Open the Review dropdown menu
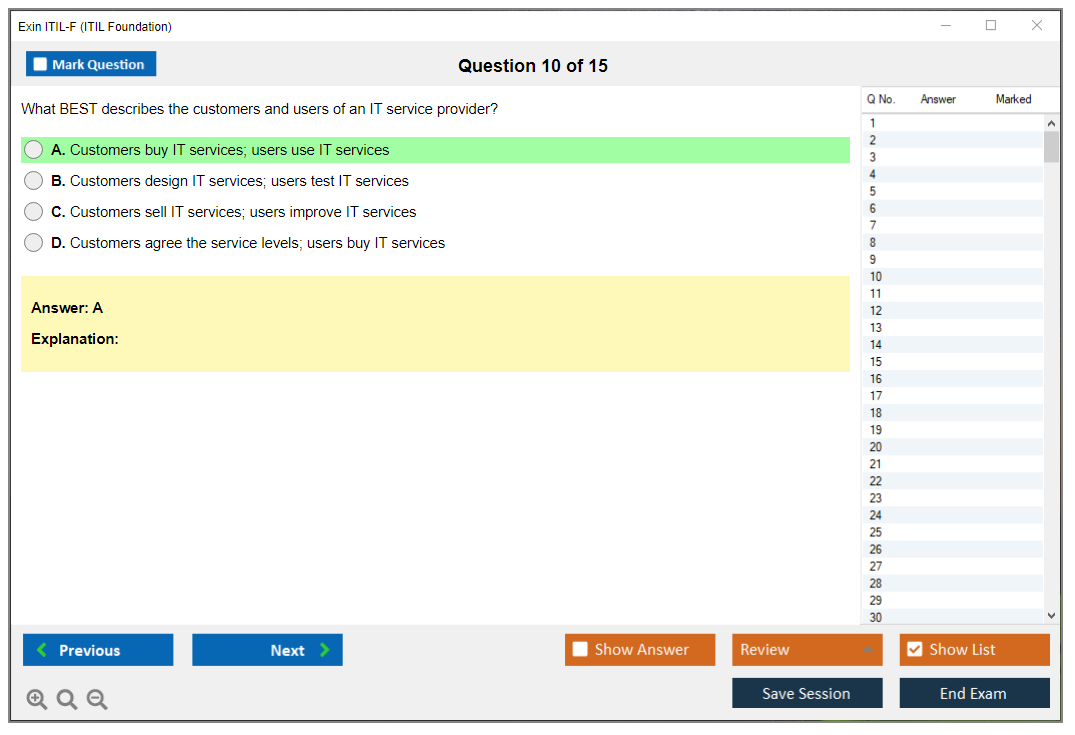 click(x=806, y=650)
